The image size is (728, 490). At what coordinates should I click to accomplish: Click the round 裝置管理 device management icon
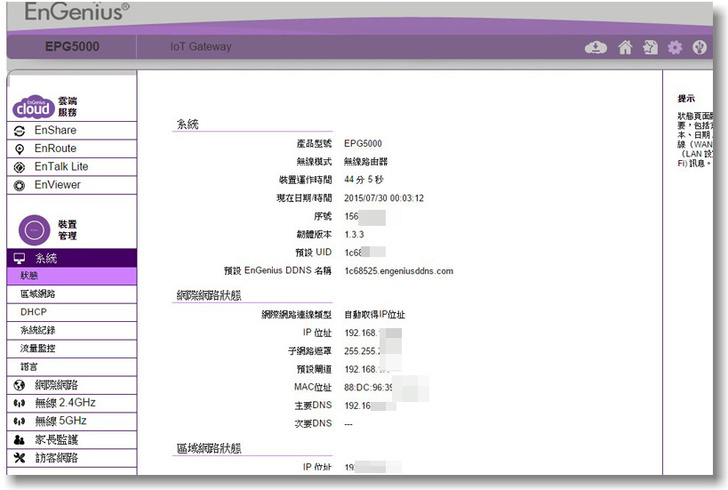coord(33,229)
